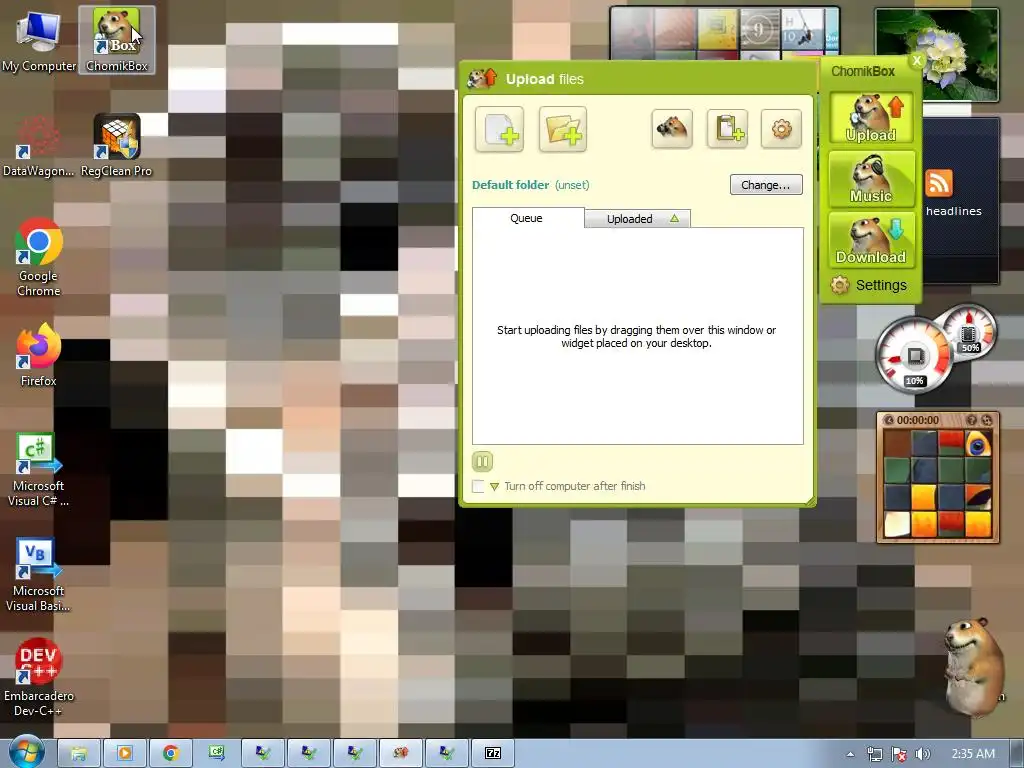This screenshot has width=1024, height=768.
Task: Select the My Computer desktop icon
Action: pos(39,40)
